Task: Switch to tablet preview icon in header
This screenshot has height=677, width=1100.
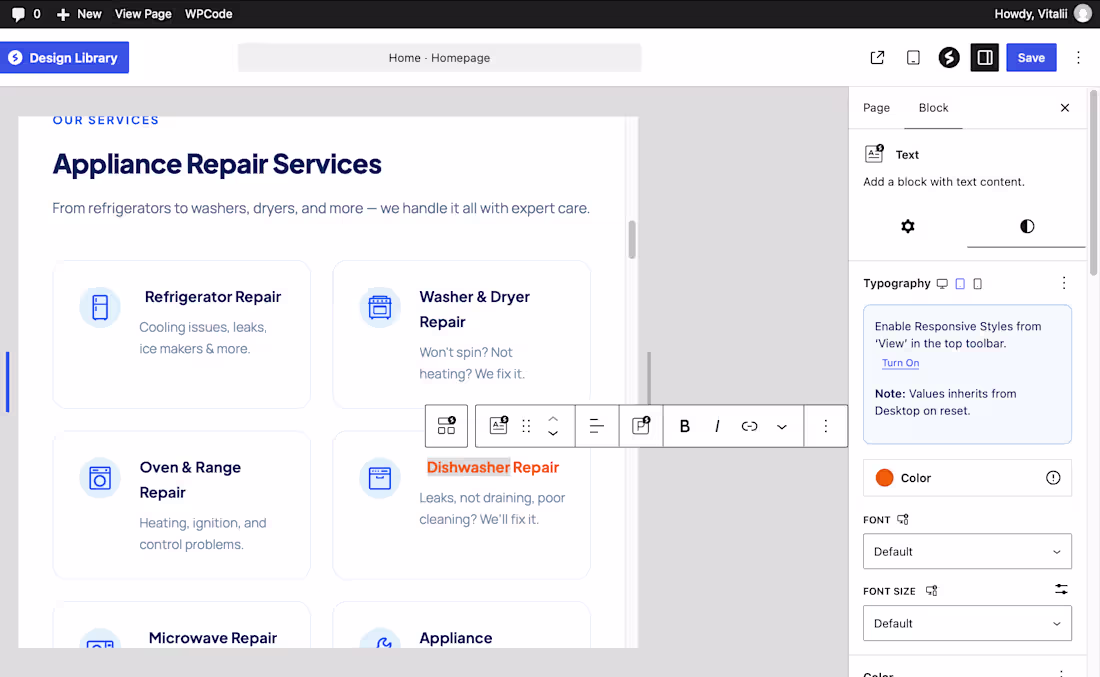Action: [x=913, y=58]
